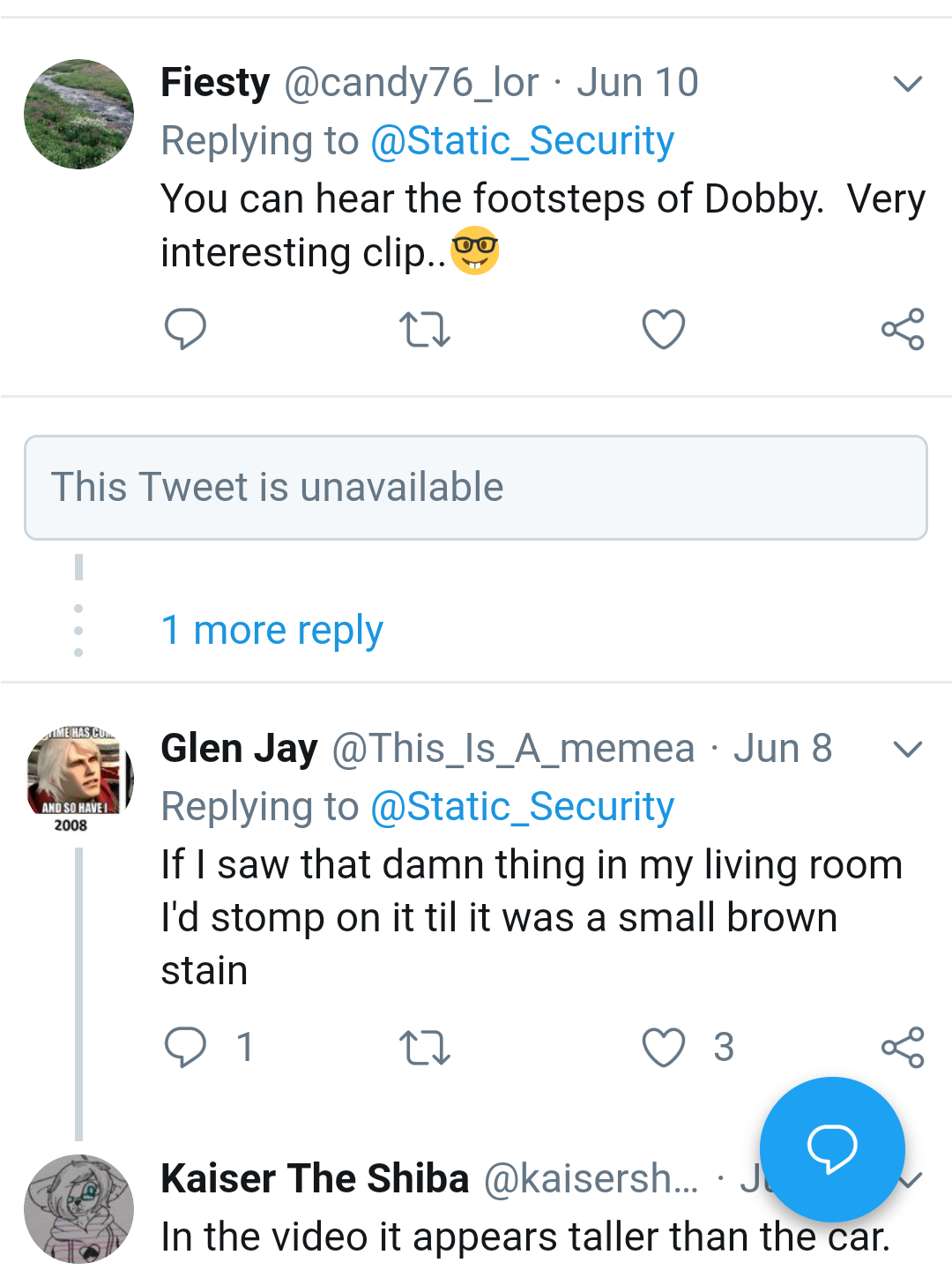Open Glen Jay's profile name

point(239,749)
